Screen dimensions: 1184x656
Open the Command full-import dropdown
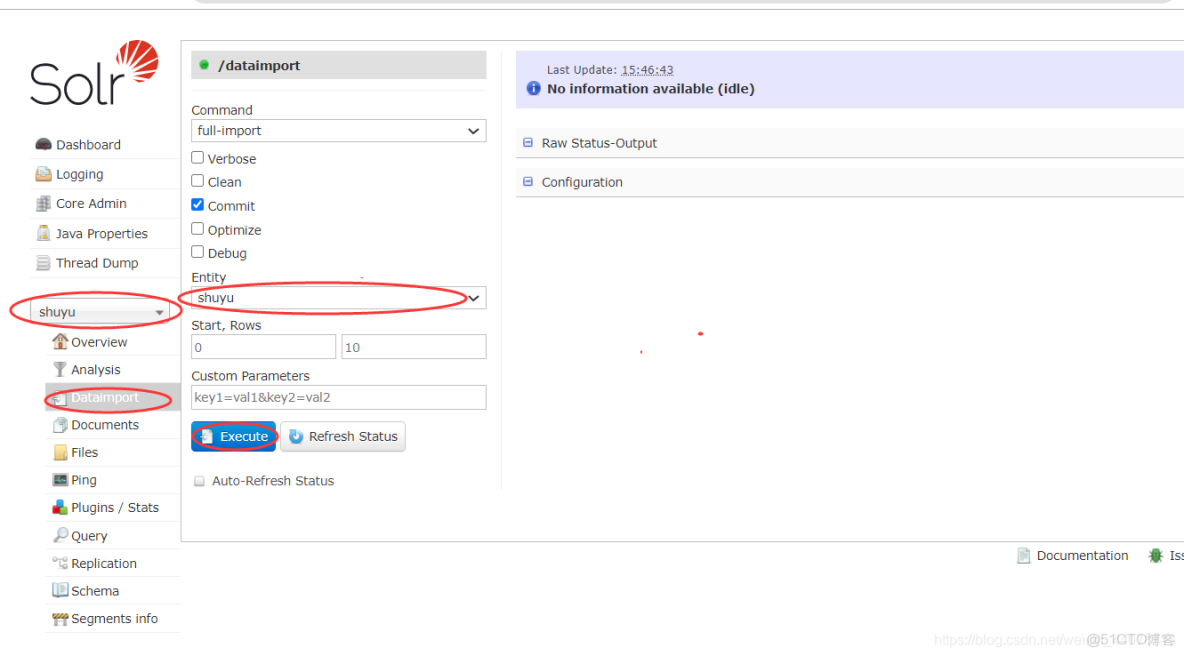tap(338, 131)
